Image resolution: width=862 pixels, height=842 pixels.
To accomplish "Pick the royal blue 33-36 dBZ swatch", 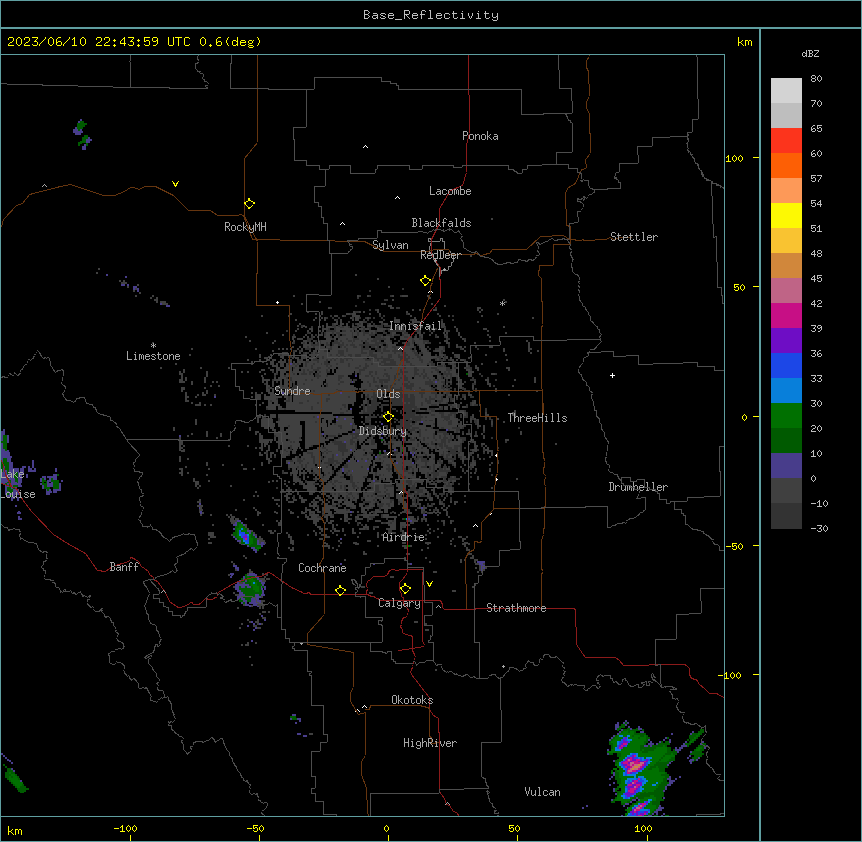I will [786, 365].
